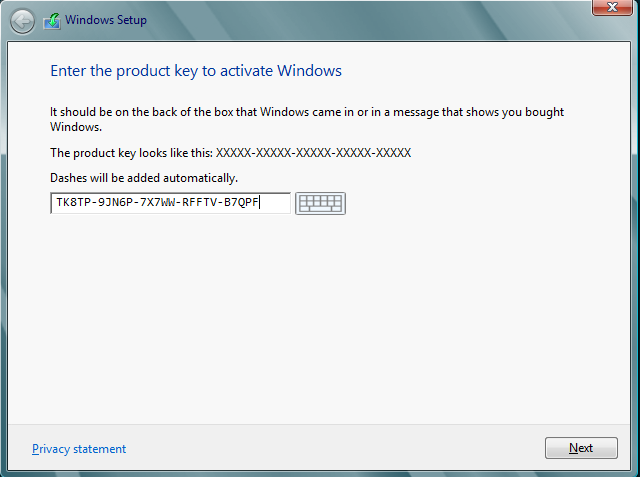Click heading Enter the product key to activate Windows
Screen dimensions: 640x477
pyautogui.click(x=196, y=71)
